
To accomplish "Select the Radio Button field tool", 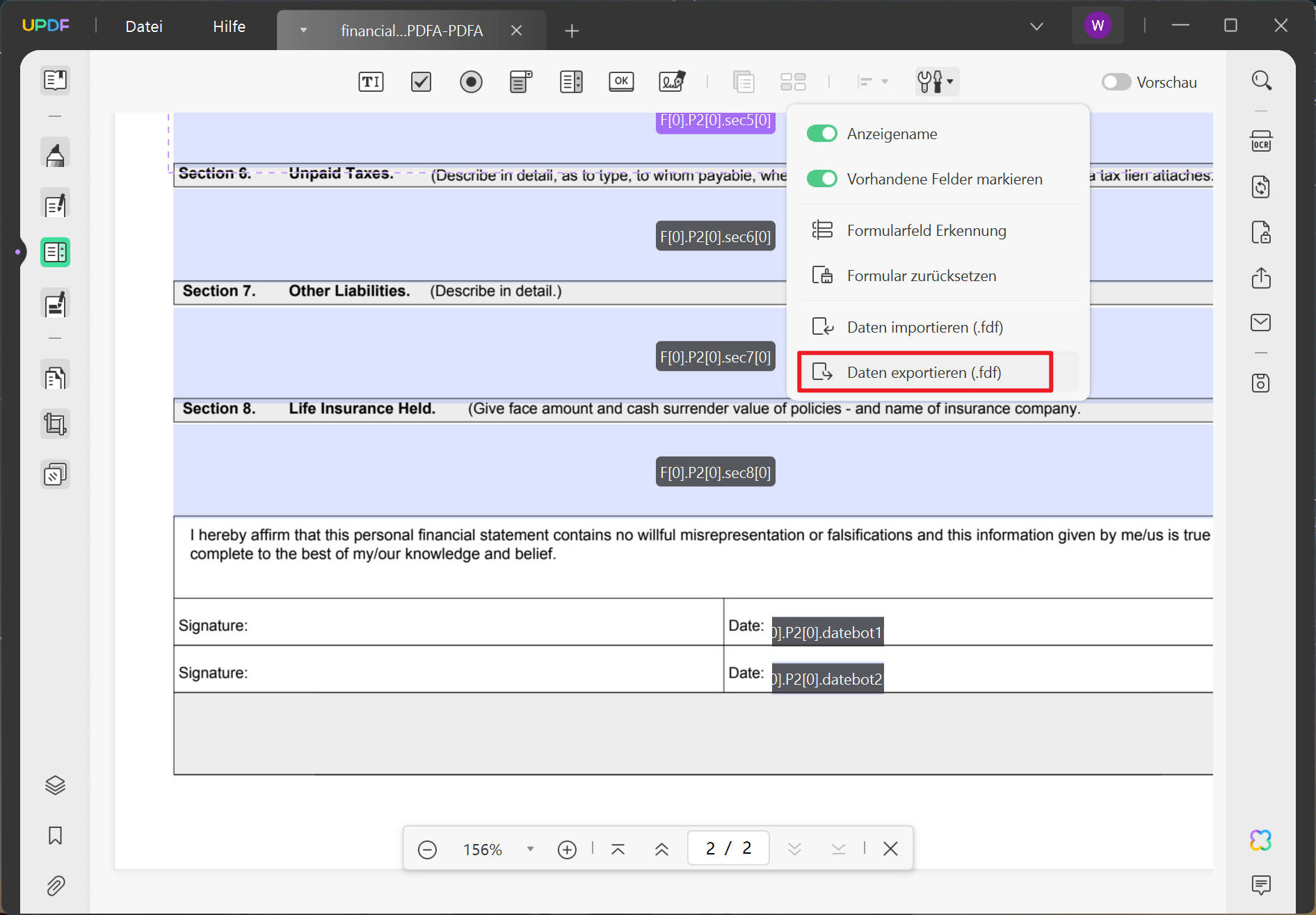I will click(471, 82).
